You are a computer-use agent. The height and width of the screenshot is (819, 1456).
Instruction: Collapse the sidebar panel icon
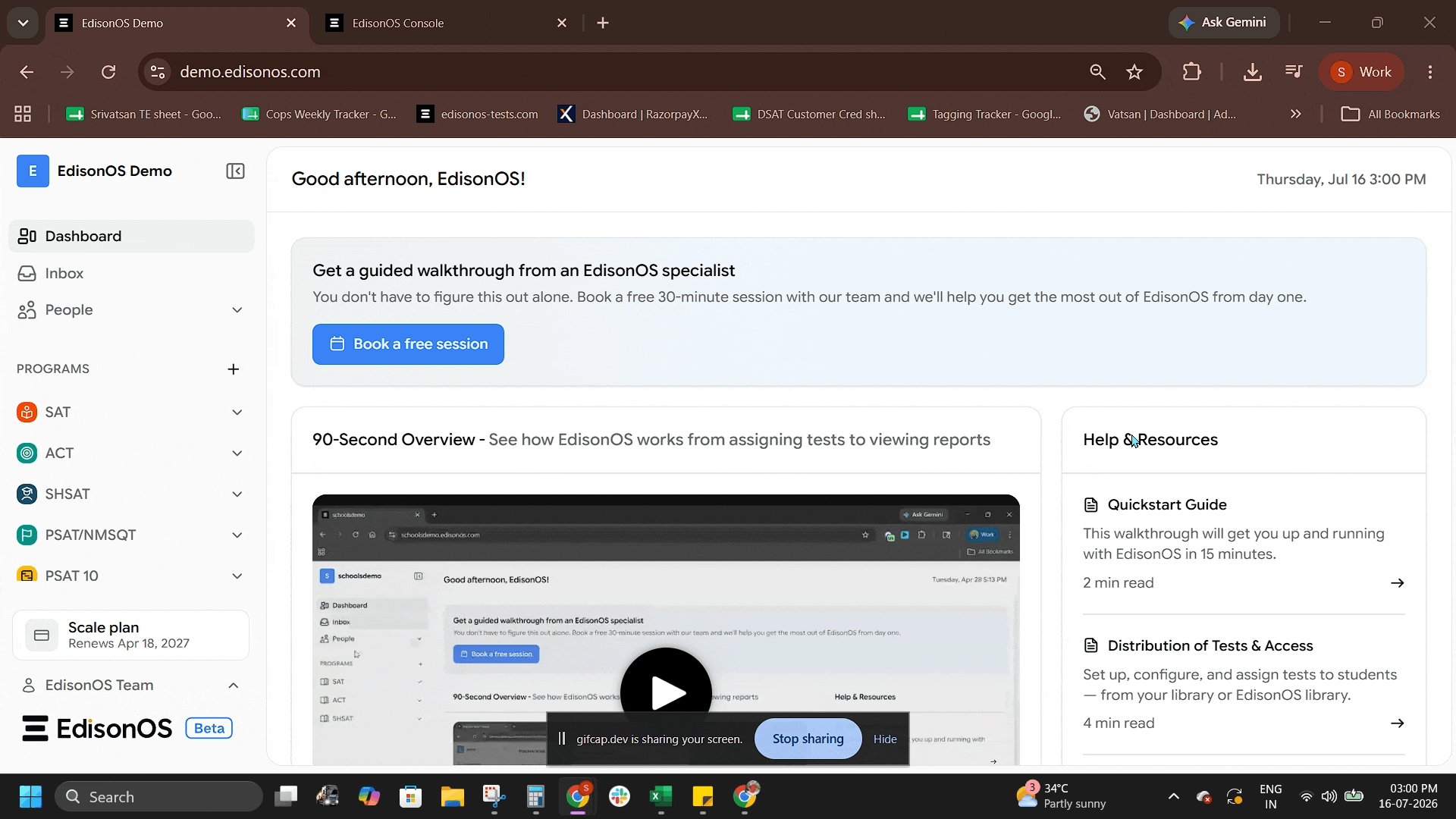click(235, 171)
